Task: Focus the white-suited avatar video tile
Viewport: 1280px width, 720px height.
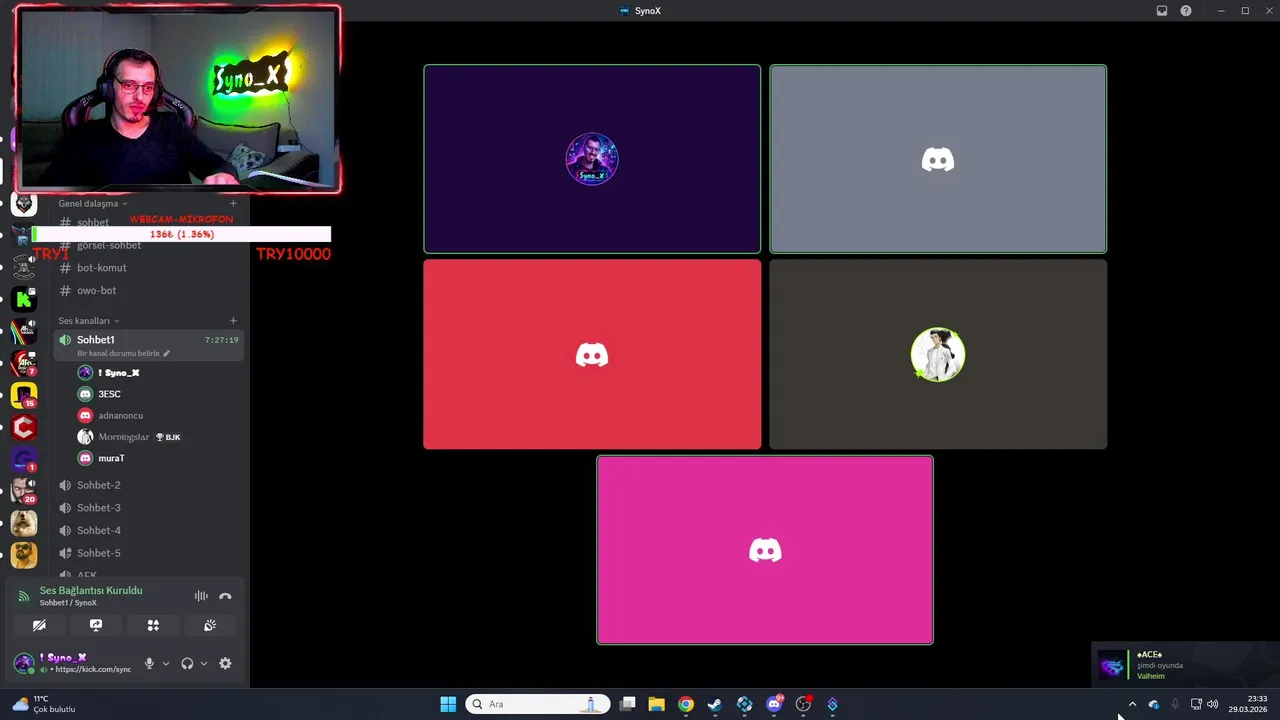Action: tap(938, 354)
